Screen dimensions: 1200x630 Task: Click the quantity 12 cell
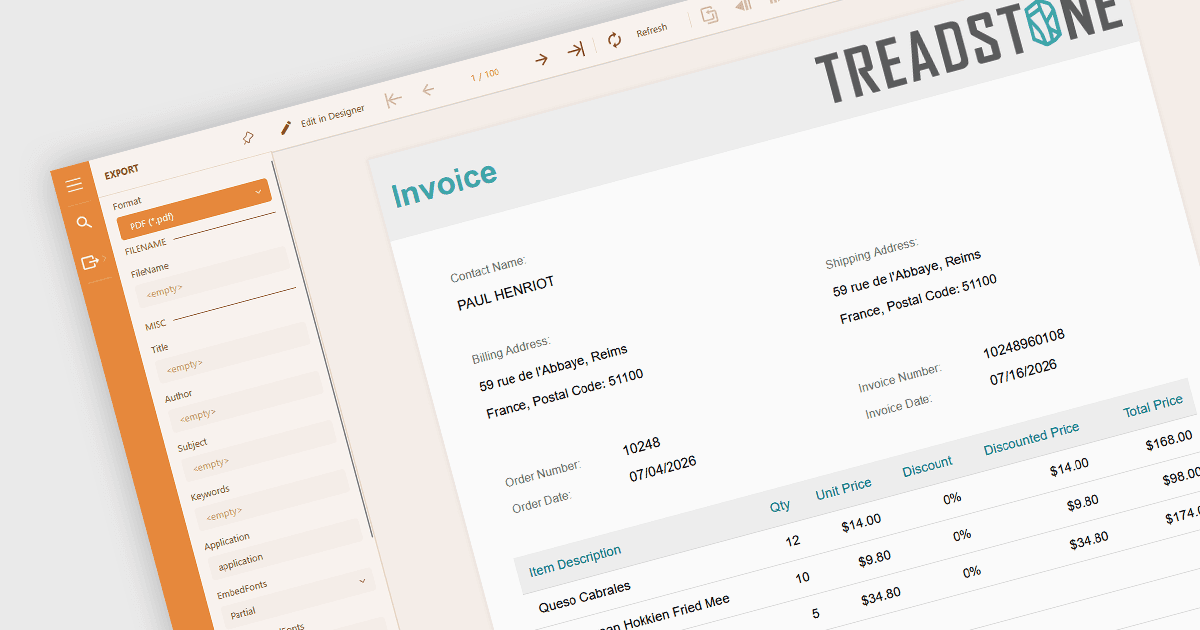(x=793, y=540)
